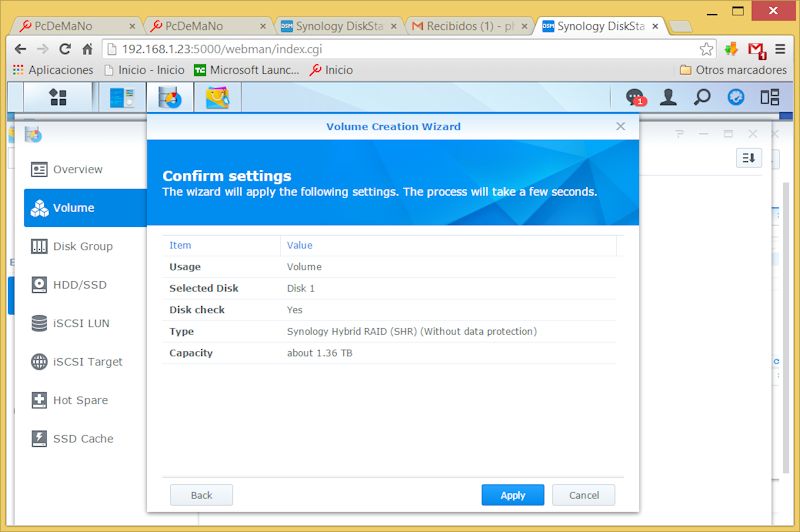Open the Package Center taskbar icon
Screen dimensions: 800x532
click(217, 97)
